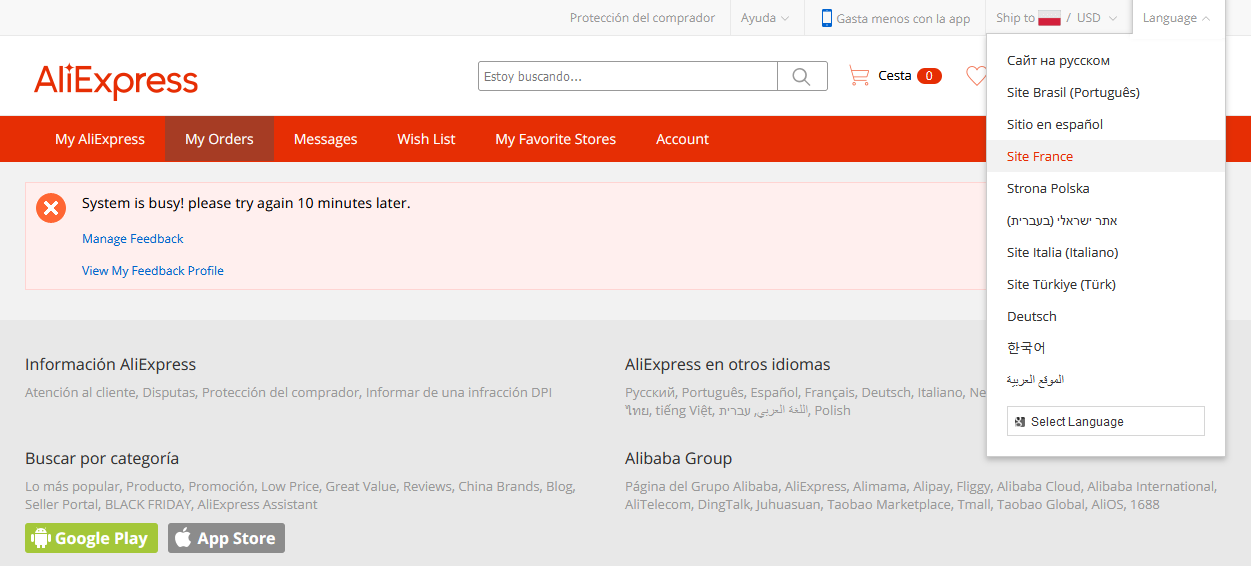Click the magnifier search button
Image resolution: width=1251 pixels, height=566 pixels.
(802, 76)
